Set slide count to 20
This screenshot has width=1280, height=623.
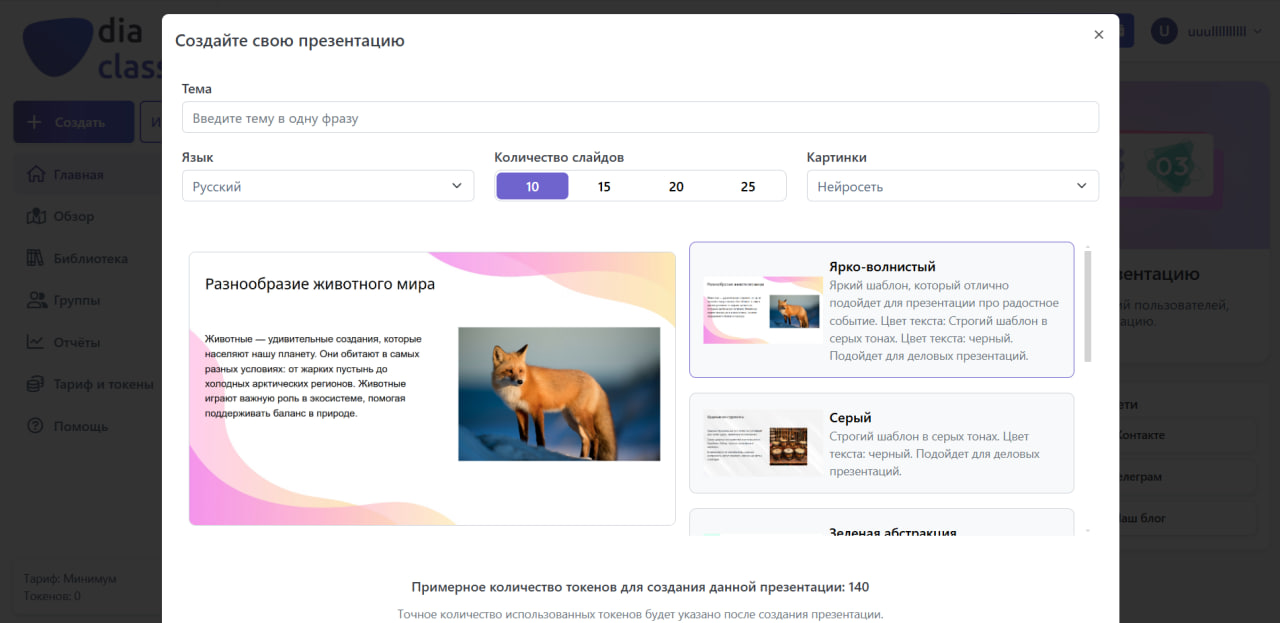coord(676,186)
